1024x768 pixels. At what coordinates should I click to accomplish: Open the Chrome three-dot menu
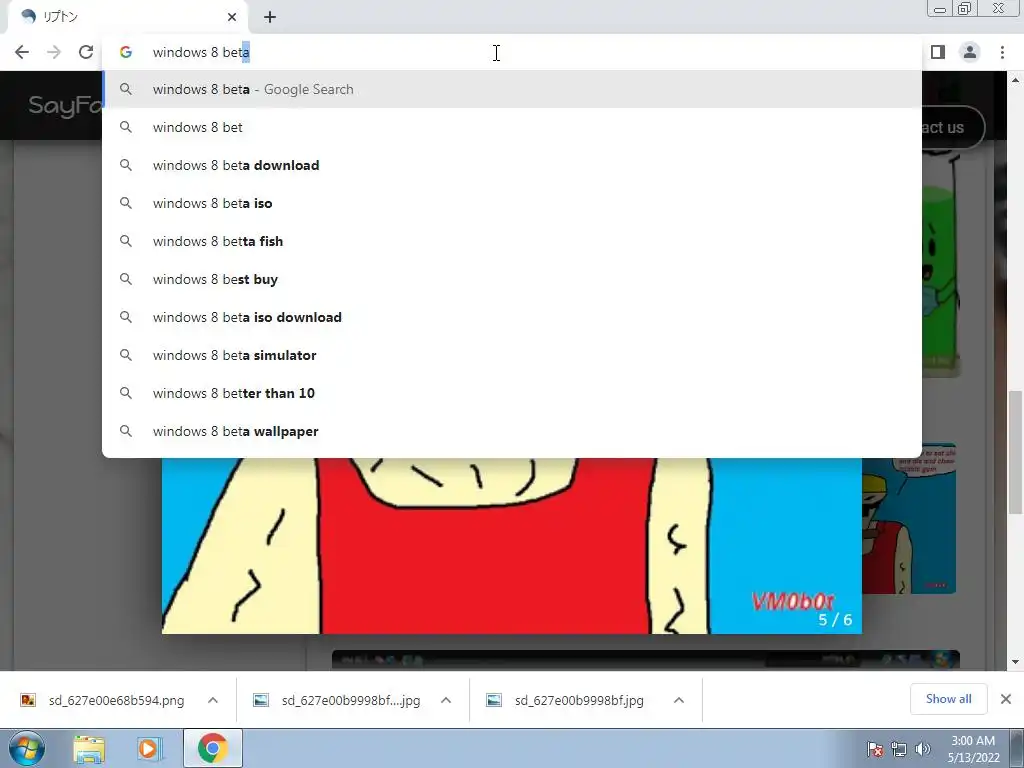(x=1002, y=52)
